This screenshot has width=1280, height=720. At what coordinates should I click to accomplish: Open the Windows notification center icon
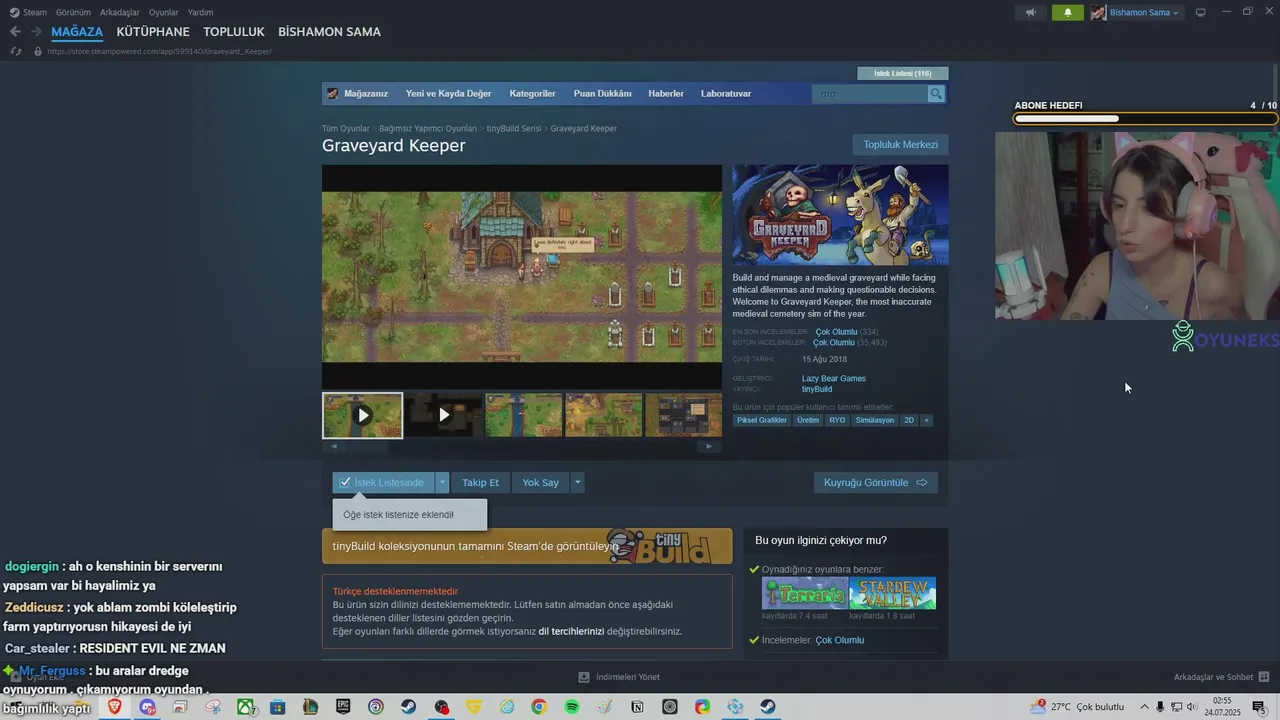(1259, 707)
